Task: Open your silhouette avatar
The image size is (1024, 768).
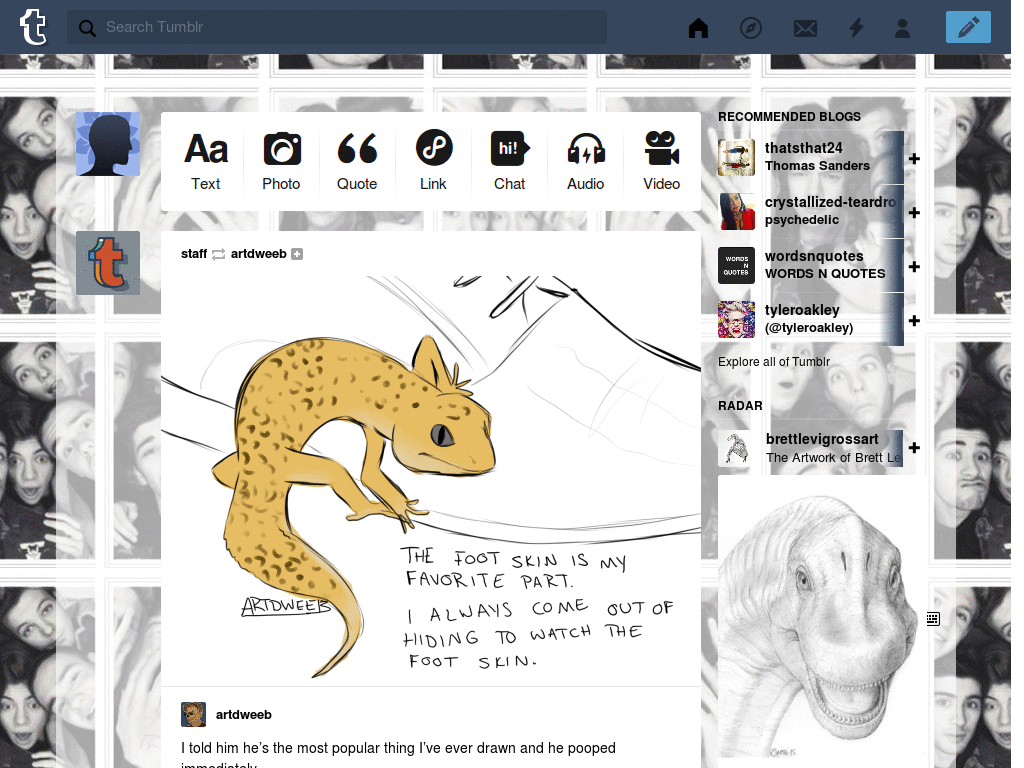Action: tap(108, 144)
